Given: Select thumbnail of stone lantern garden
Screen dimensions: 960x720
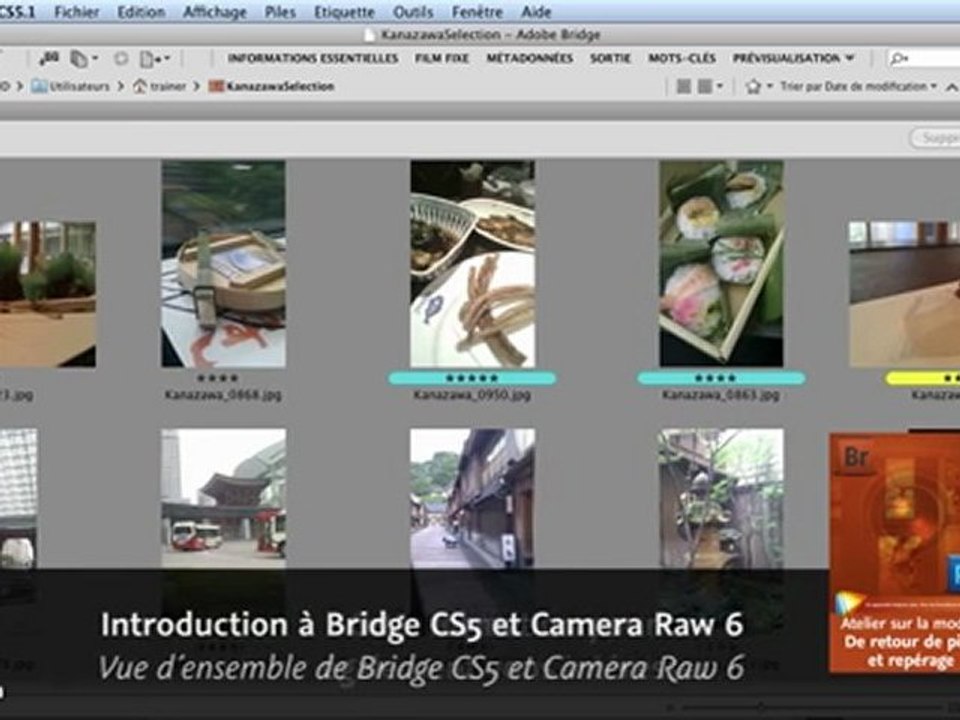Looking at the screenshot, I should click(x=721, y=499).
